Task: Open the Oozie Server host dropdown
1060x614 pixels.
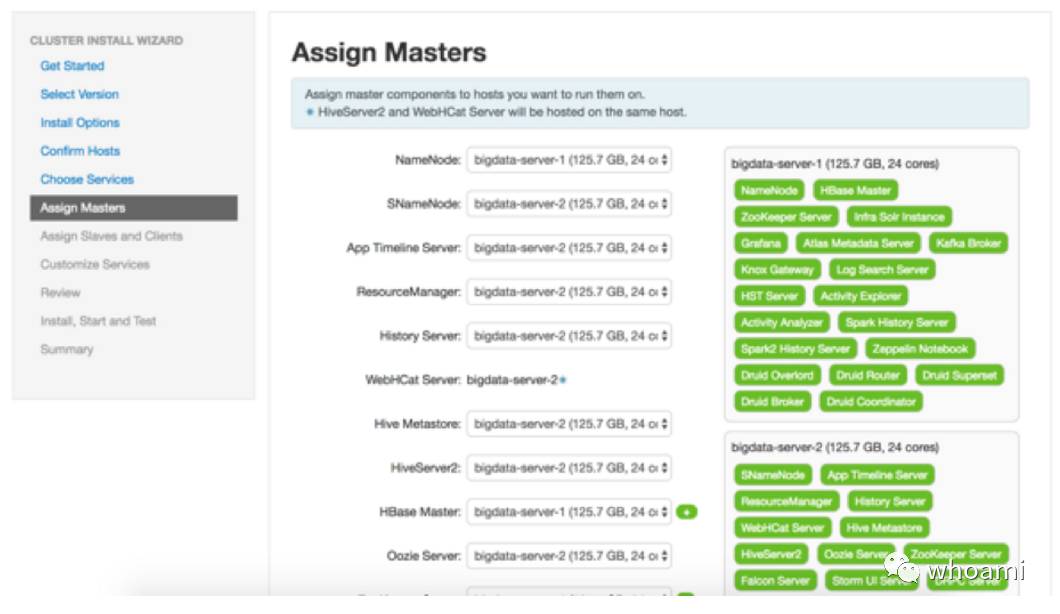Action: (x=569, y=556)
